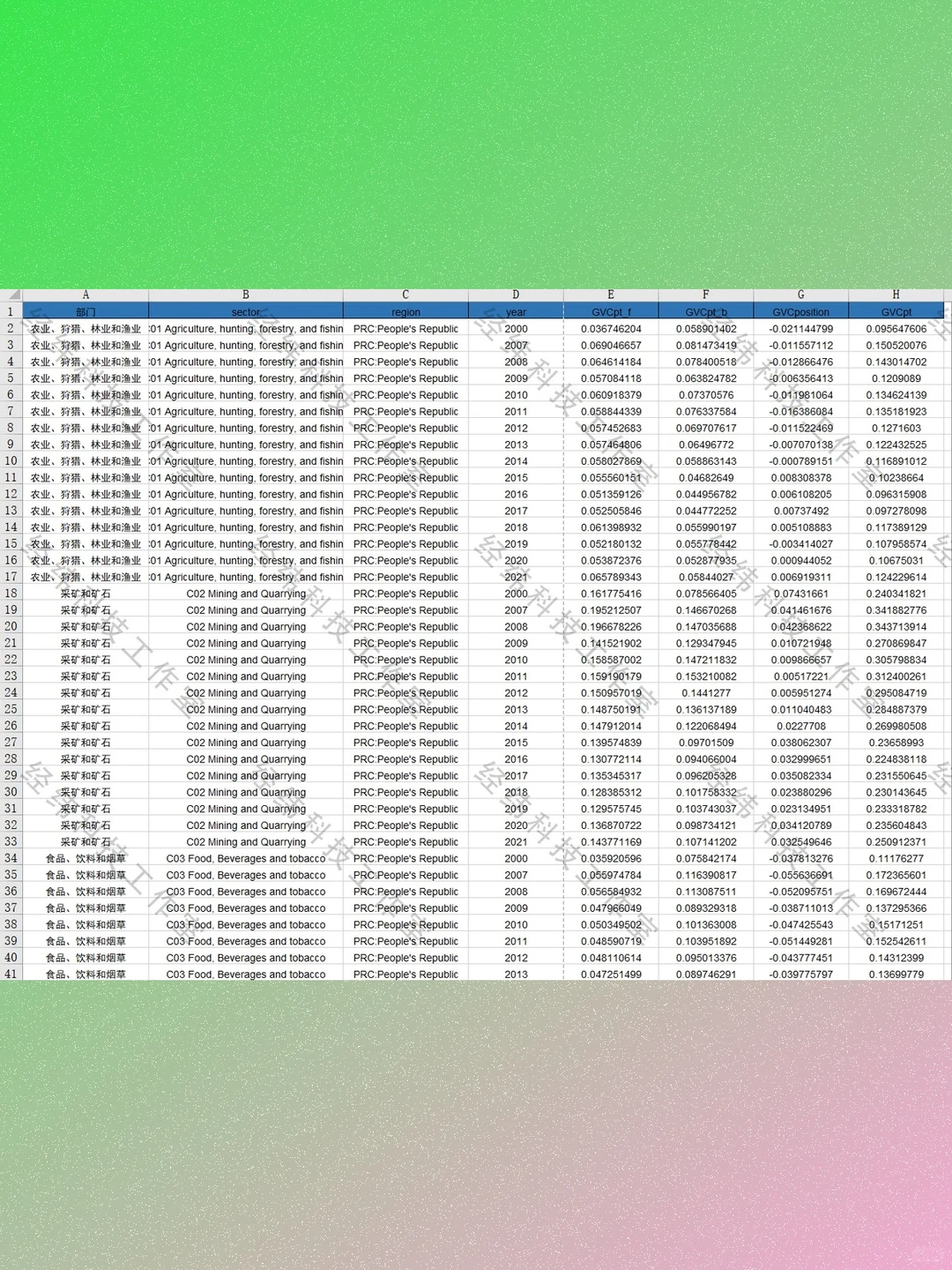Click the sector header cell

click(x=246, y=311)
